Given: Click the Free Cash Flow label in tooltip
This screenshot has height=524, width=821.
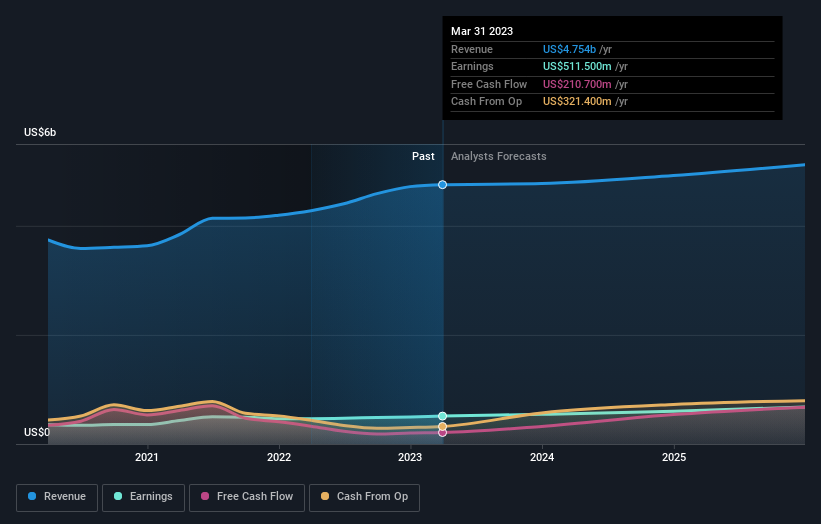Looking at the screenshot, I should tap(489, 84).
